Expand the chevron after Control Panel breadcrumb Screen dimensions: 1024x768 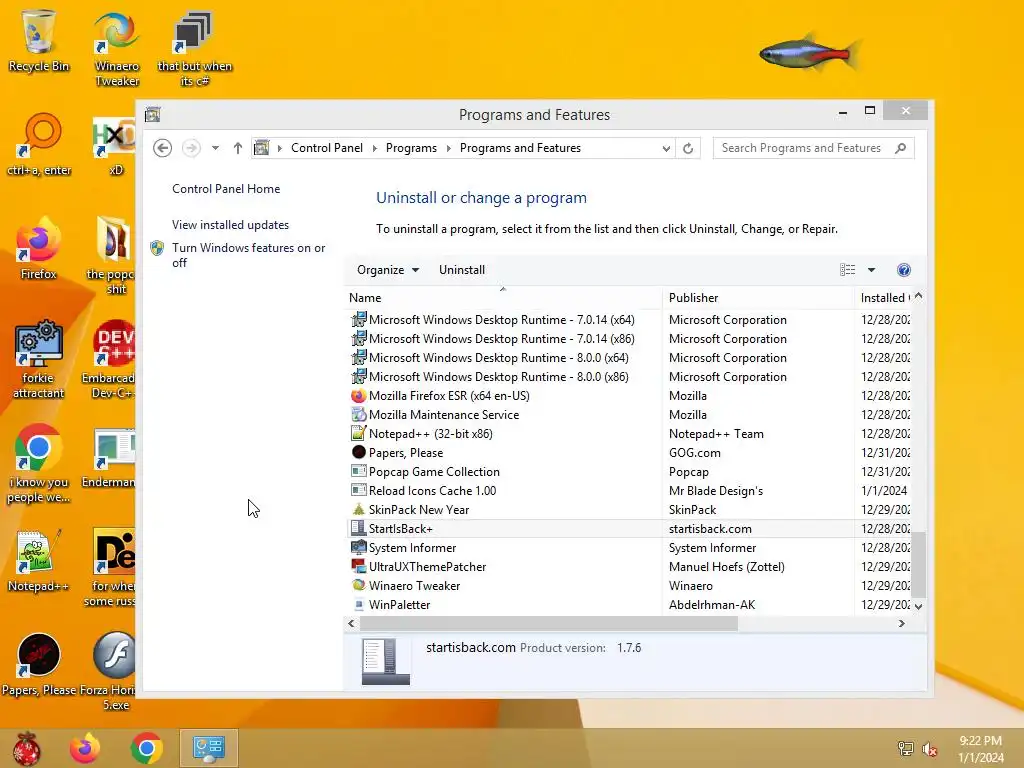point(375,148)
